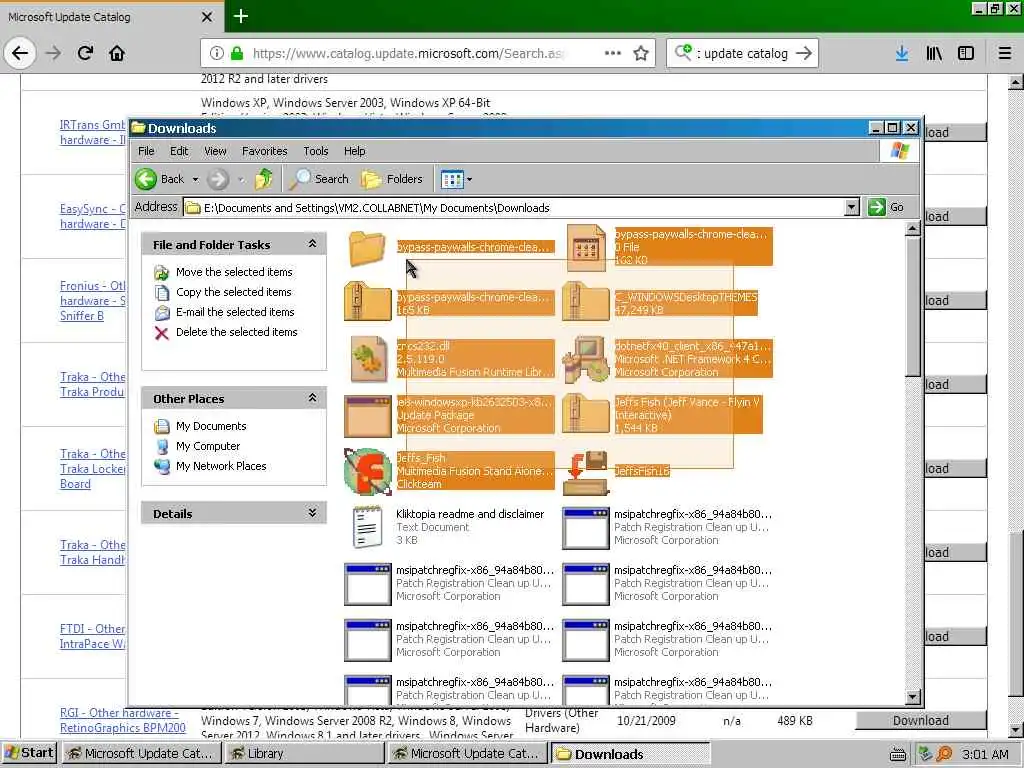The width and height of the screenshot is (1024, 768).
Task: Open Explorer Search pane
Action: (319, 179)
